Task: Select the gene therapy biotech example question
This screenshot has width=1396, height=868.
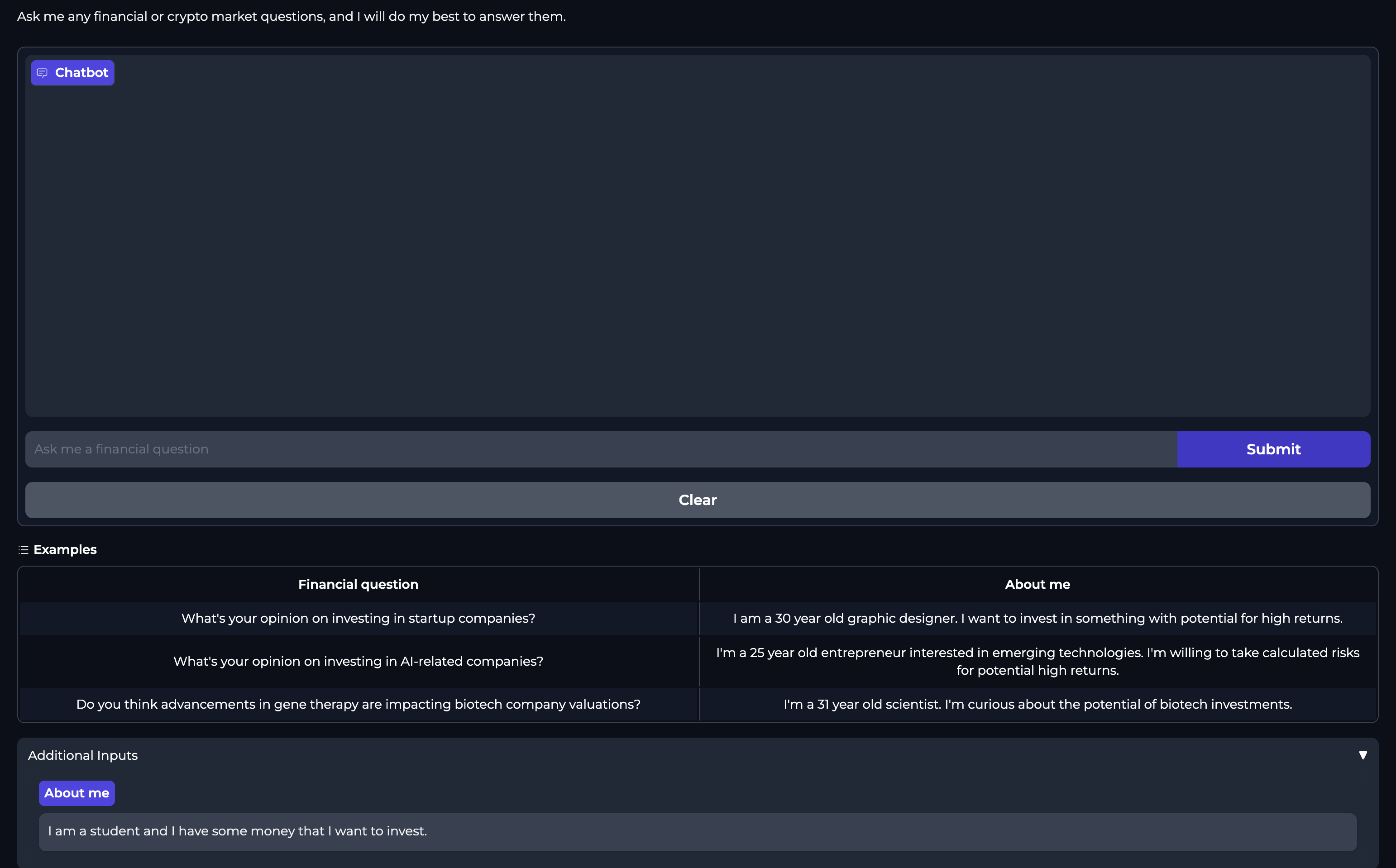Action: pyautogui.click(x=359, y=704)
